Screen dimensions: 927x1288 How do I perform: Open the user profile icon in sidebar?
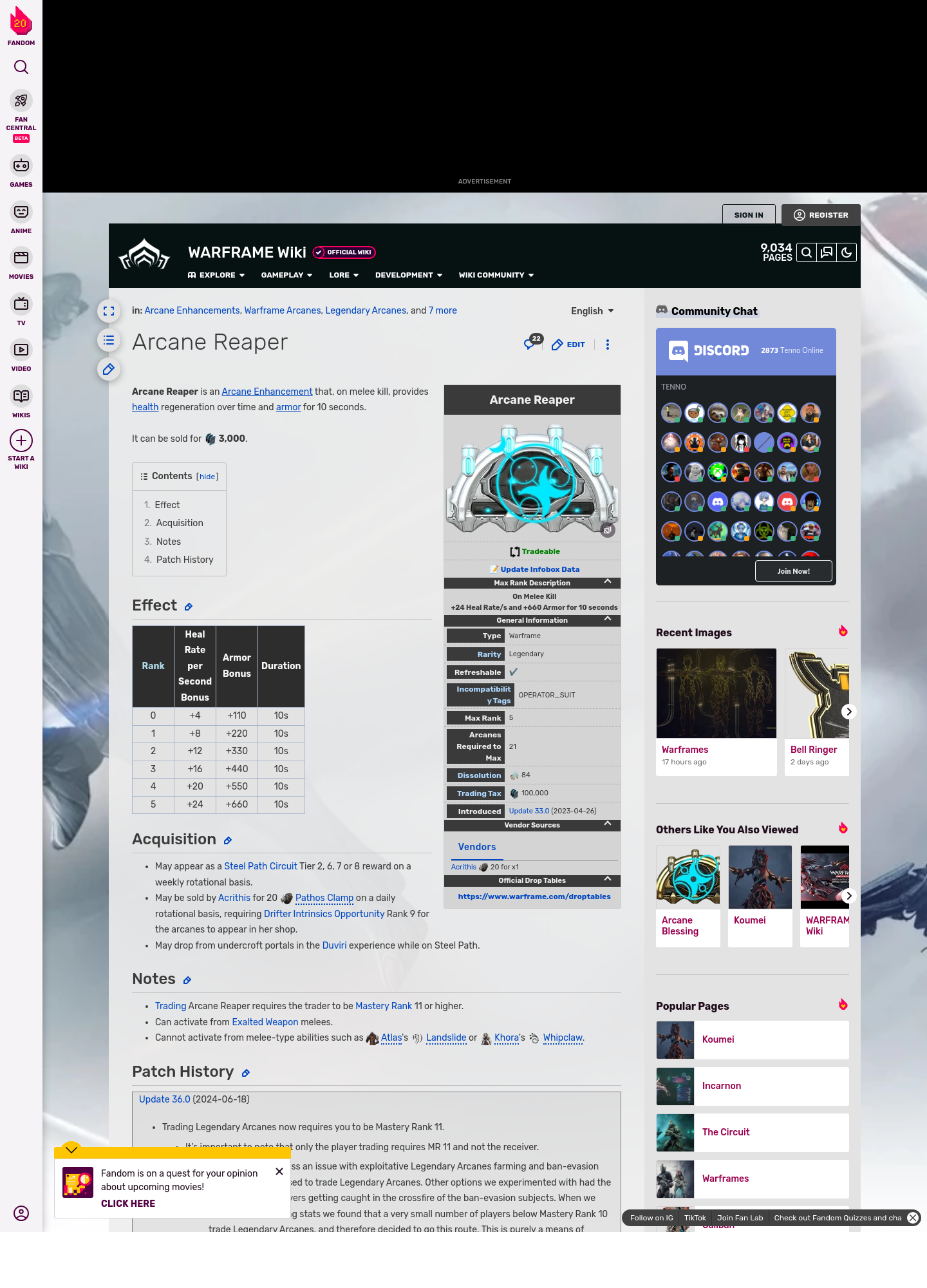pos(21,1213)
